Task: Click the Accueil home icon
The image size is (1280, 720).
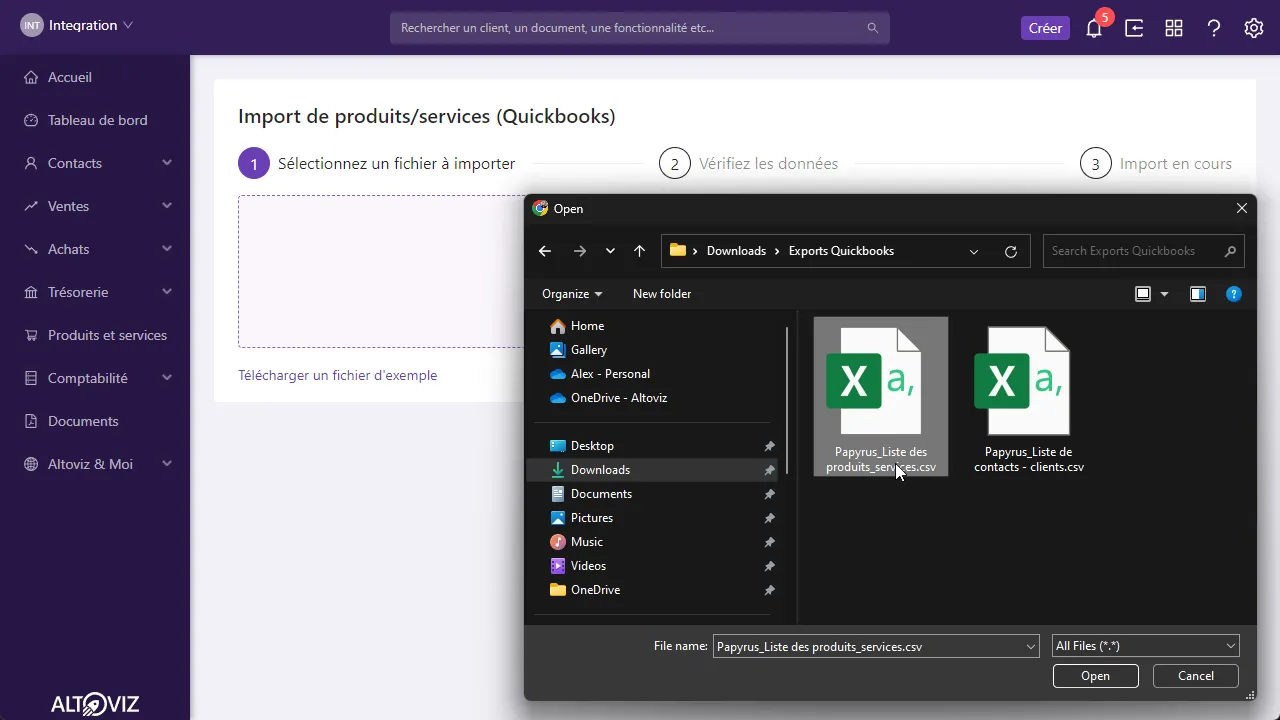Action: coord(31,77)
